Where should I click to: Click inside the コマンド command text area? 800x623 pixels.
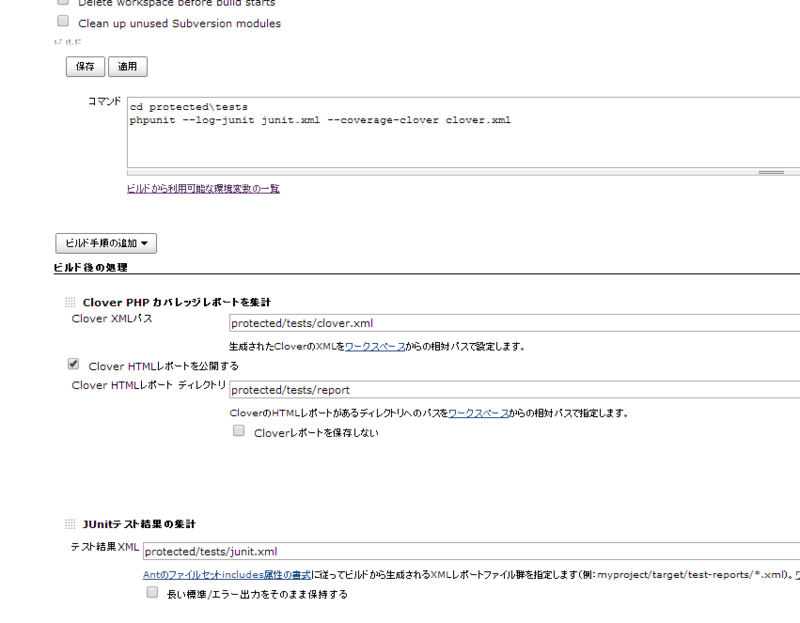(463, 132)
